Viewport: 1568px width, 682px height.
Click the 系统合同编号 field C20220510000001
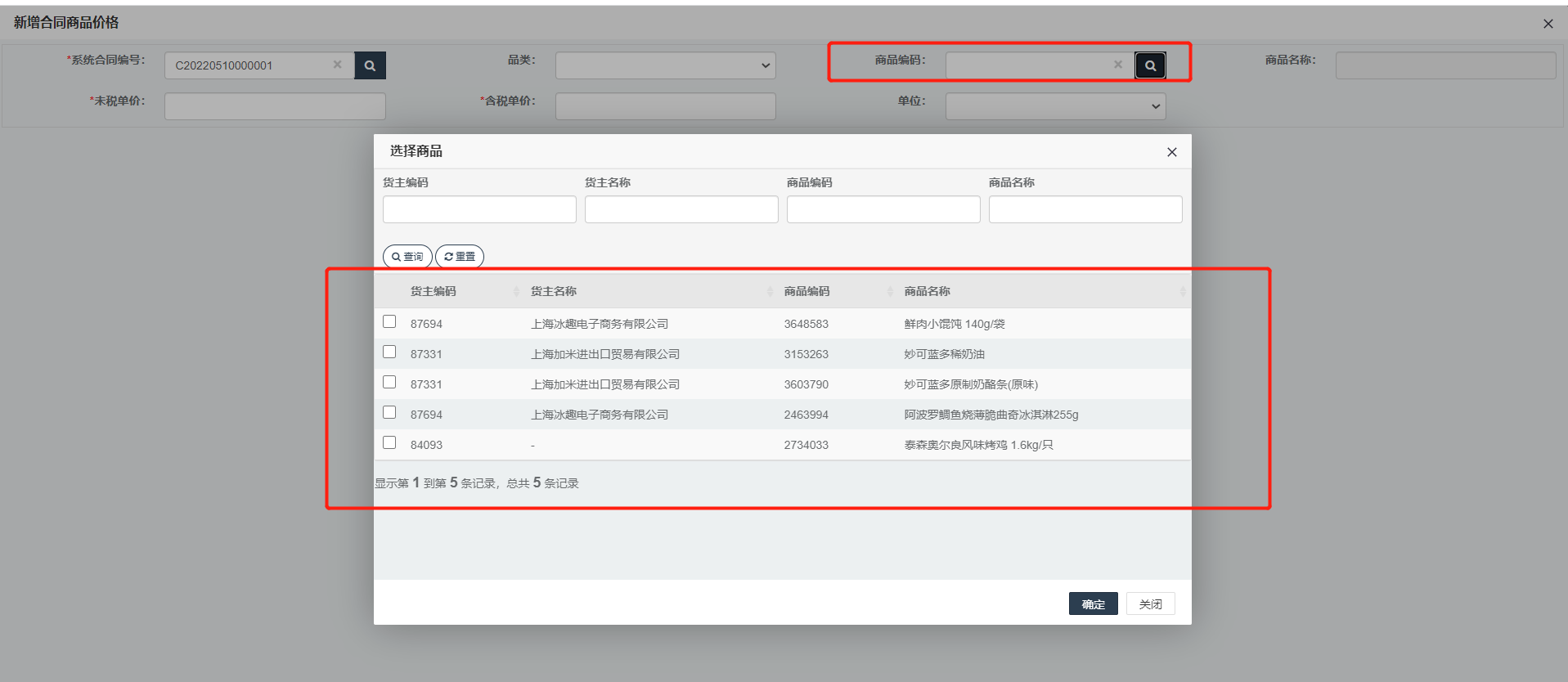(259, 65)
